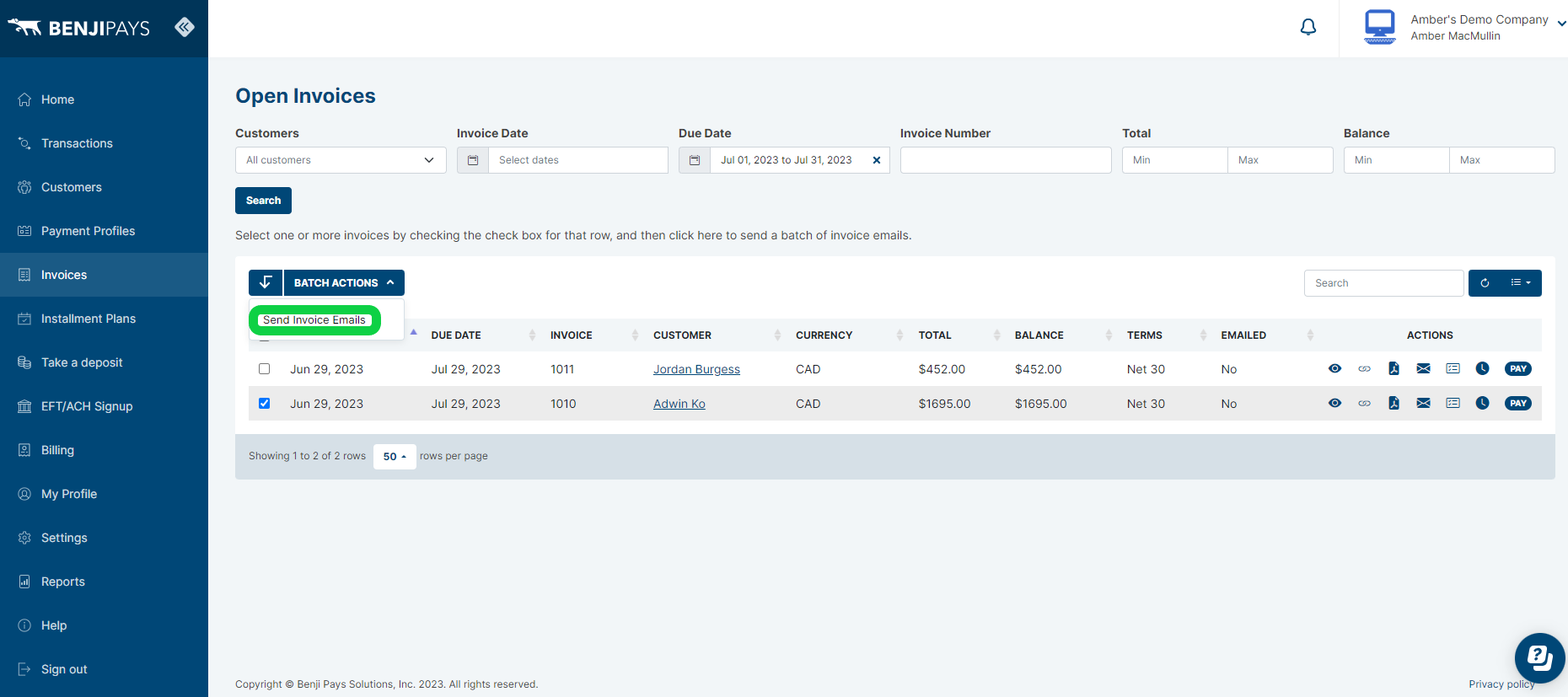1568x697 pixels.
Task: Open the columns list dropdown button
Action: pos(1522,283)
